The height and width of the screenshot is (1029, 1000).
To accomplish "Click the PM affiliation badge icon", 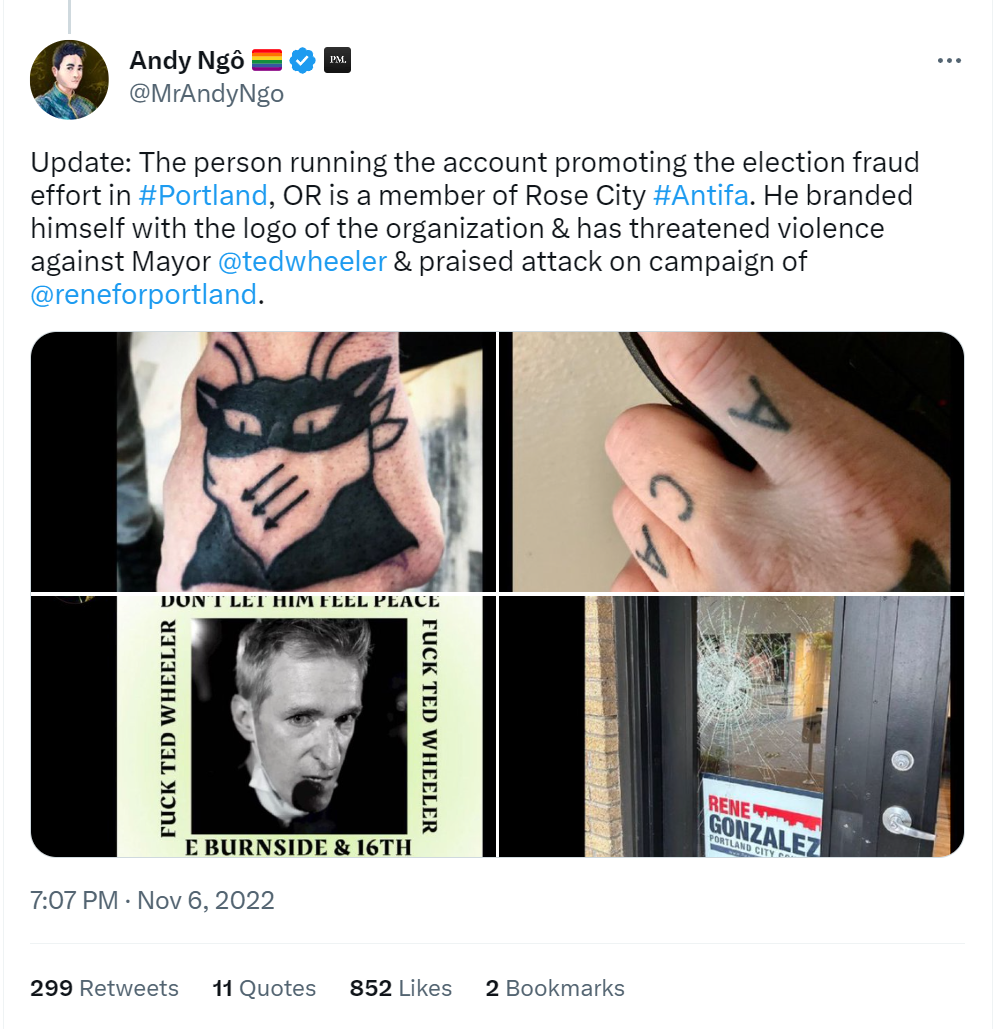I will tap(337, 60).
